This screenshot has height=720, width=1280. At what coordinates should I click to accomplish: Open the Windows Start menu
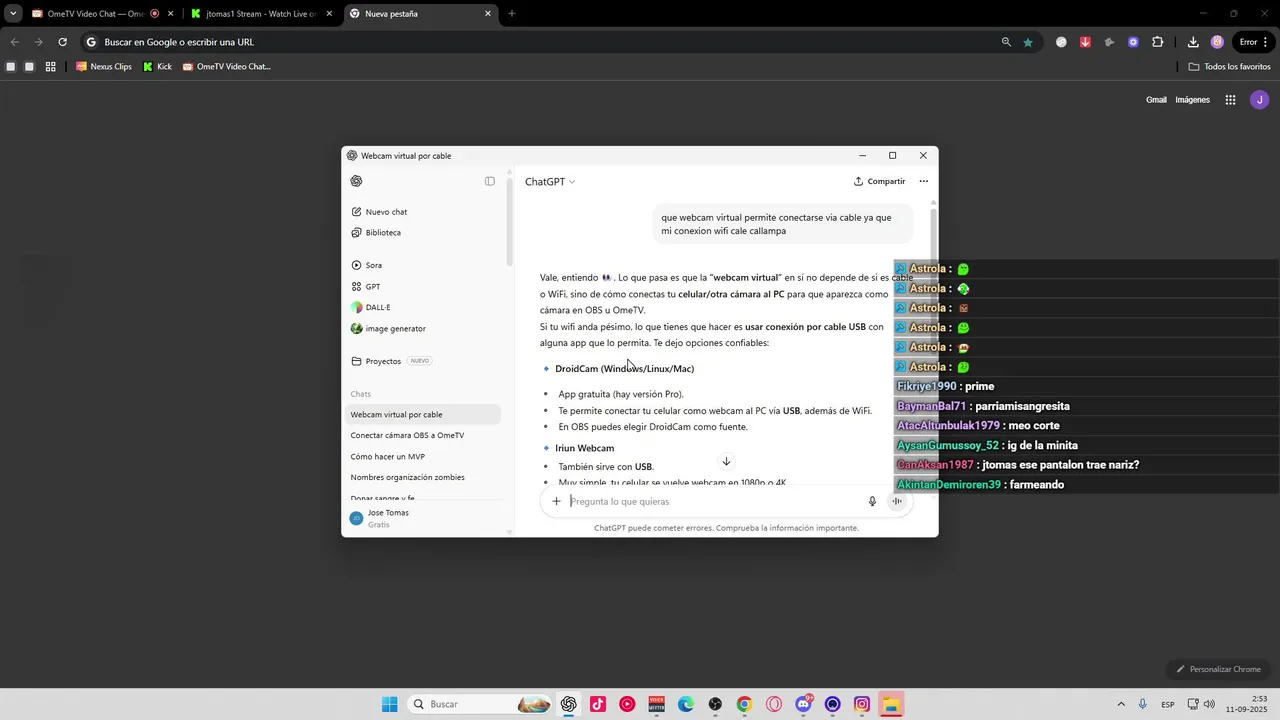click(x=390, y=704)
